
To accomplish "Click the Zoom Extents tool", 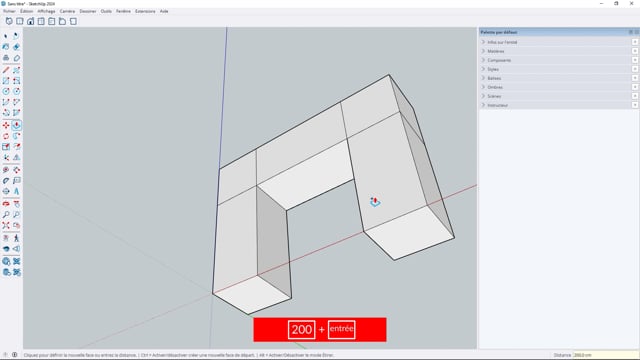I will (x=6, y=225).
